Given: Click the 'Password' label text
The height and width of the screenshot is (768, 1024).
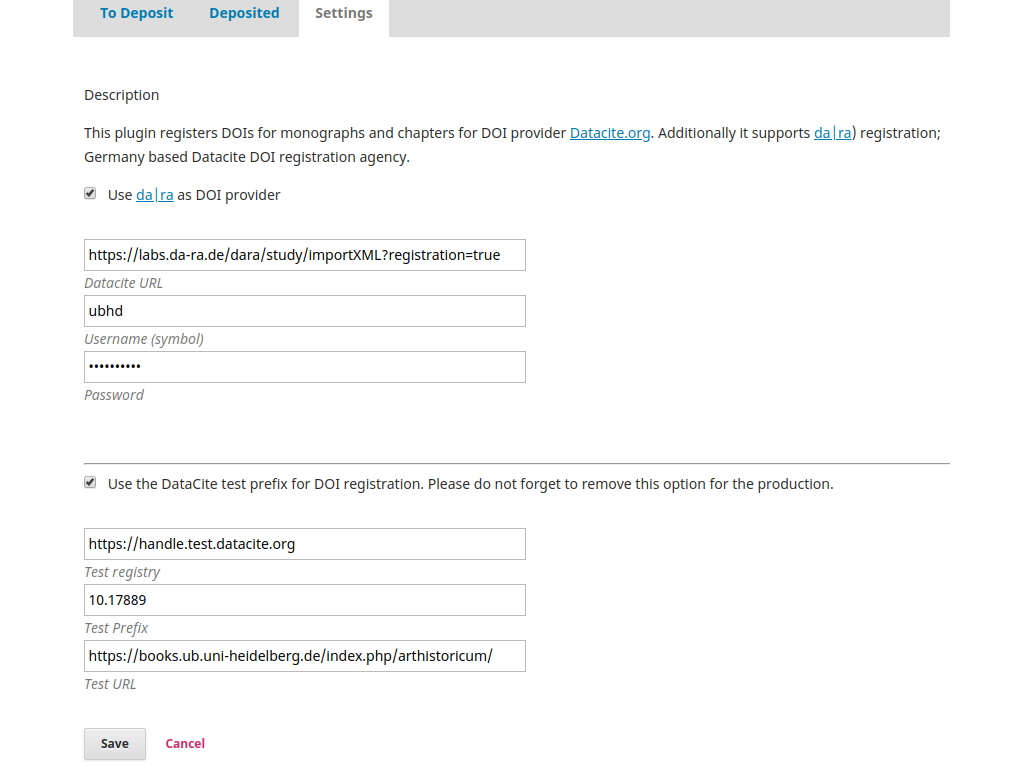Looking at the screenshot, I should pyautogui.click(x=114, y=395).
